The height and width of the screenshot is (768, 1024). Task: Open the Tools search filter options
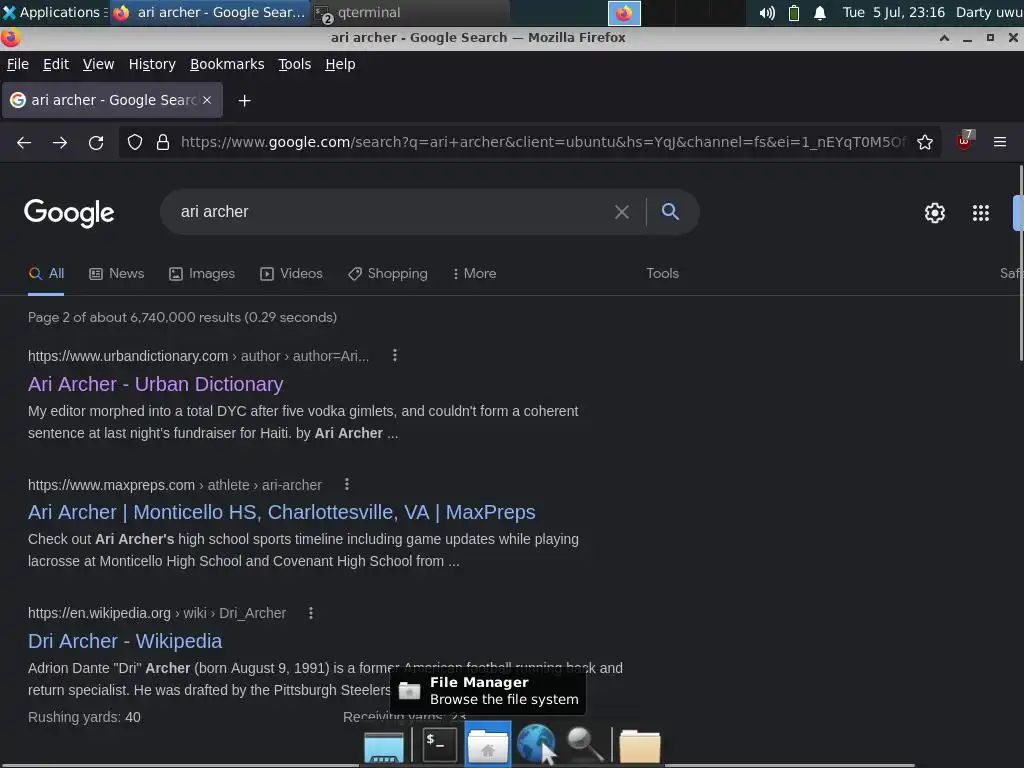coord(662,274)
